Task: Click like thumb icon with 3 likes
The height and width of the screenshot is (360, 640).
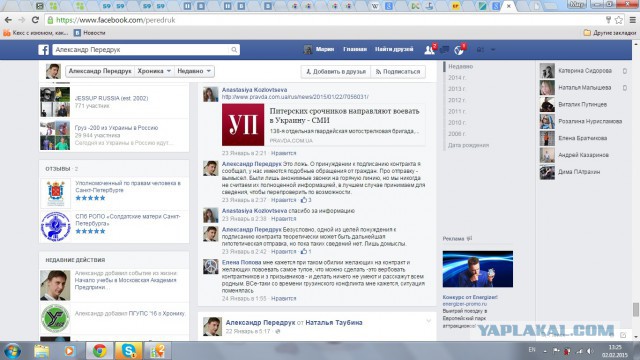Action: coord(304,200)
